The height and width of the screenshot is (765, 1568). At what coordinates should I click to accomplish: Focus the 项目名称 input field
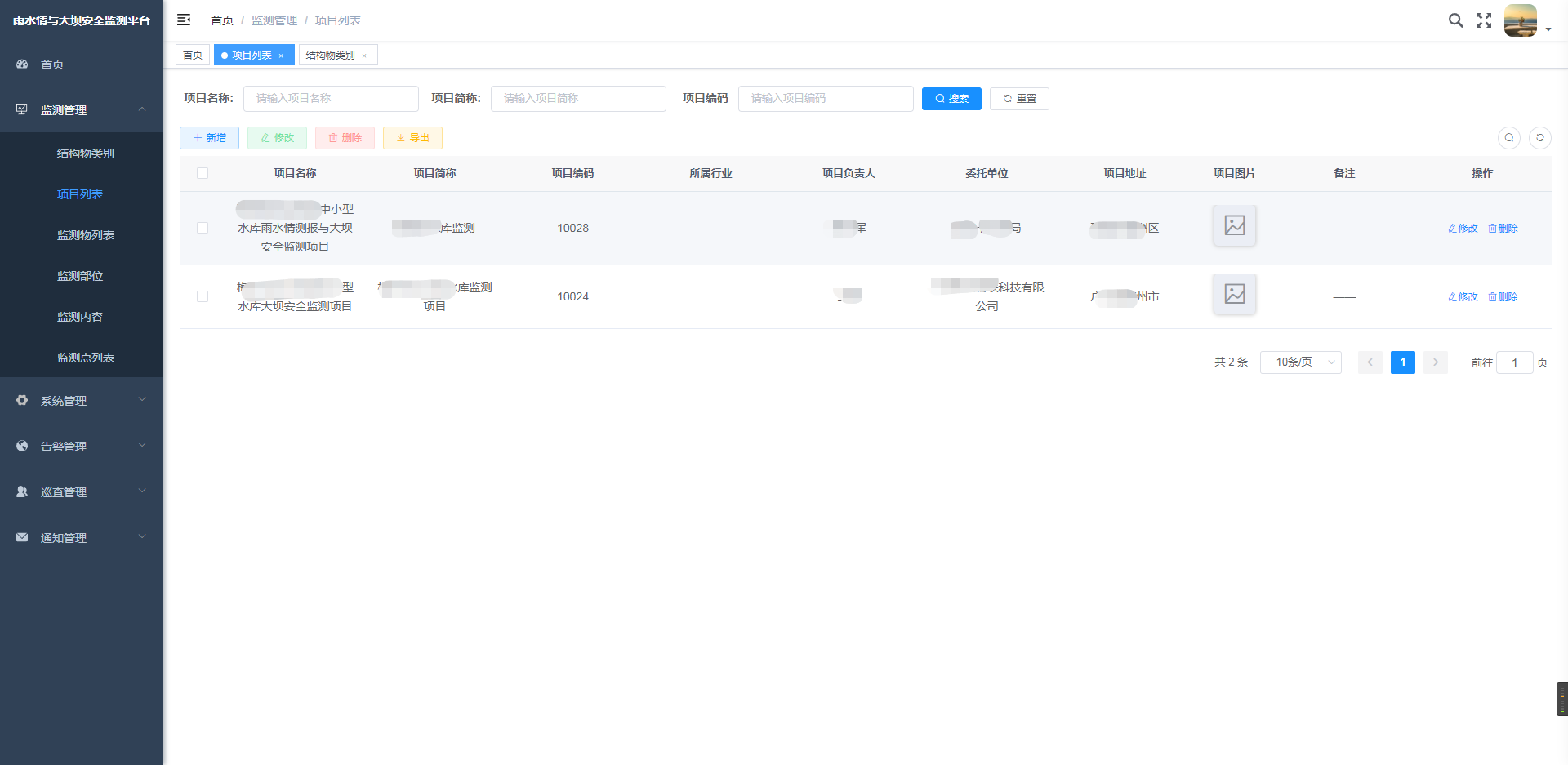coord(331,99)
